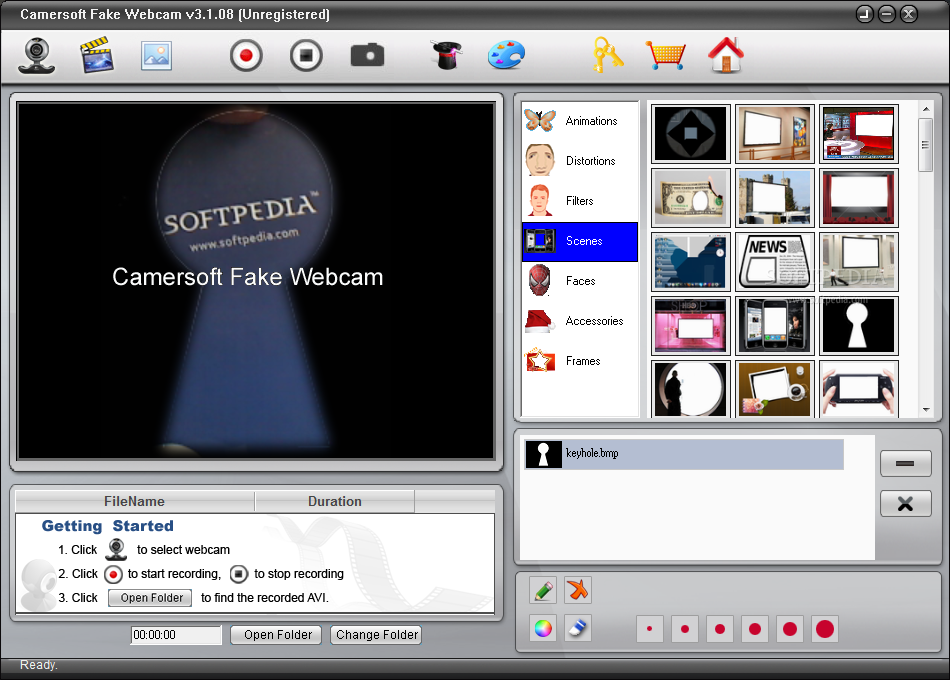Select the pencil drawing tool

coord(543,590)
